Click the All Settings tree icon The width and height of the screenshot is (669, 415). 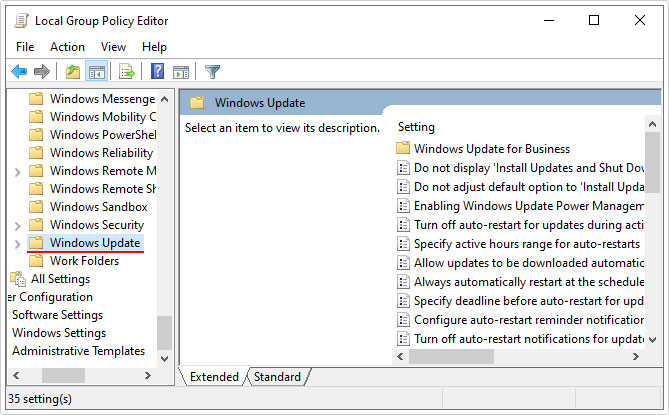18,279
